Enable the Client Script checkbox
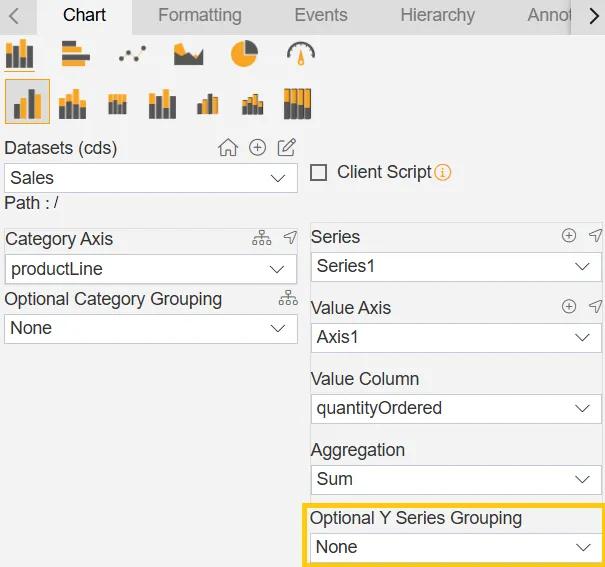The image size is (605, 567). 319,172
